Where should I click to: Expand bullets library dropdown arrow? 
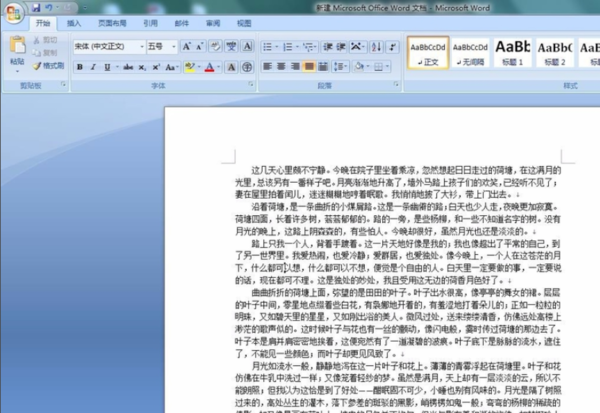click(x=277, y=47)
